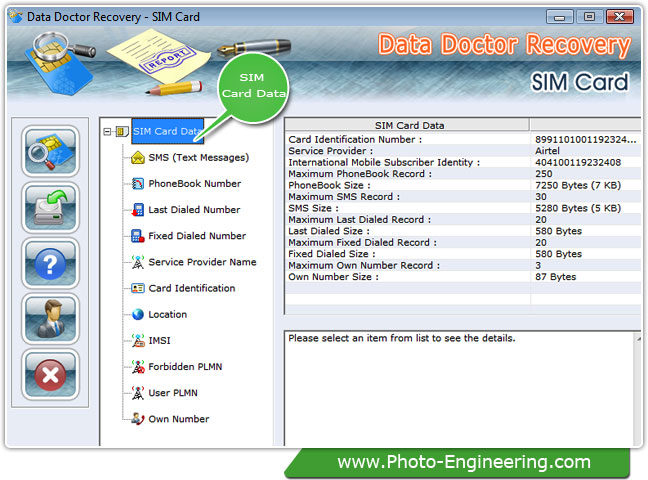
Task: Select IMSI tree item
Action: (x=160, y=341)
